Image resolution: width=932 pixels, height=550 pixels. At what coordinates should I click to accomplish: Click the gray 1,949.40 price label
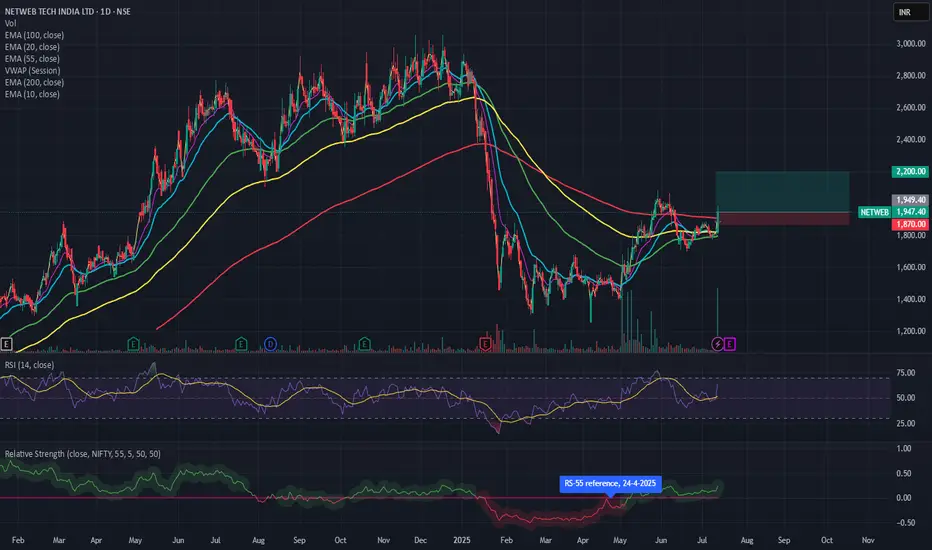click(x=910, y=200)
